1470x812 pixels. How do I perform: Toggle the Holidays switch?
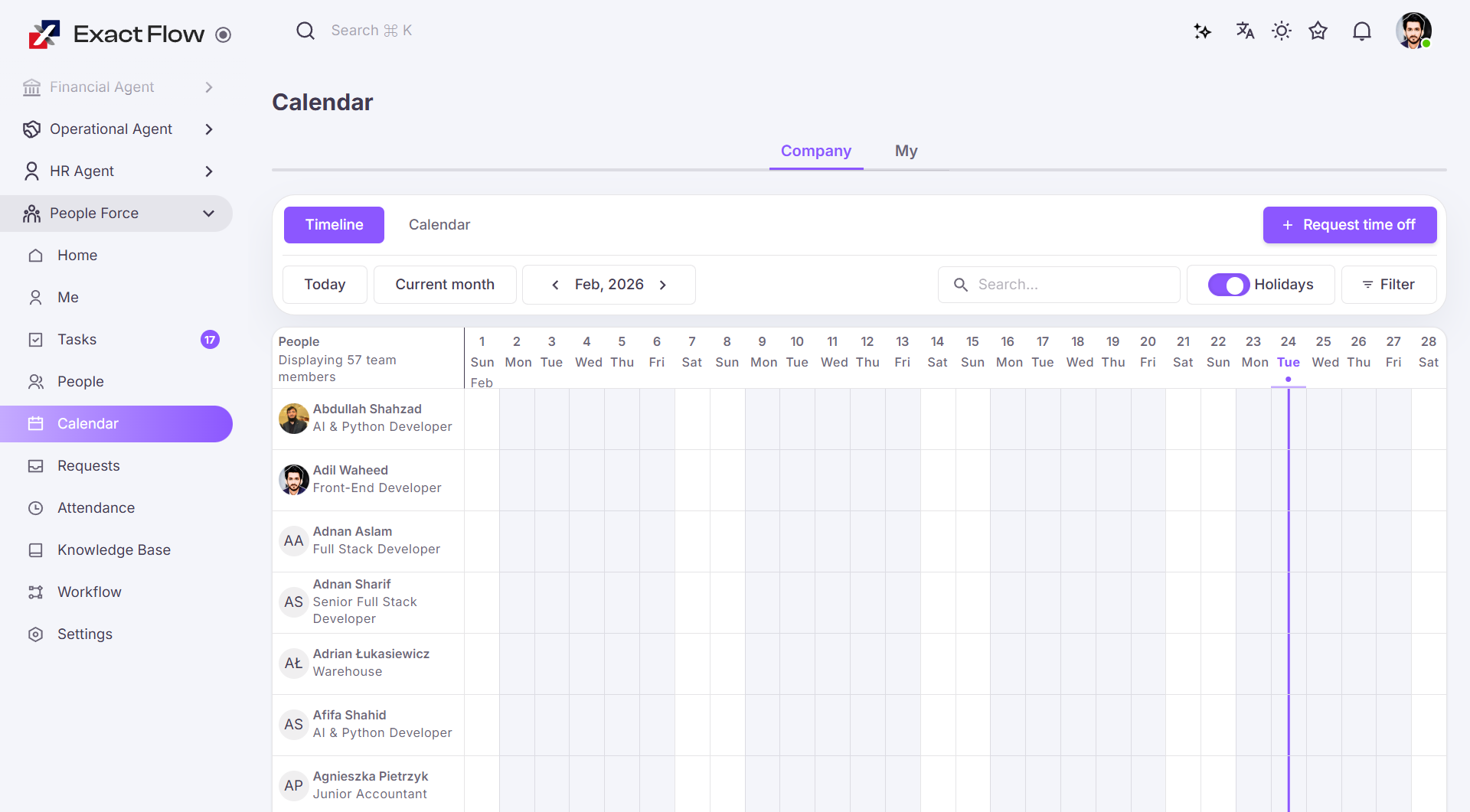tap(1228, 285)
